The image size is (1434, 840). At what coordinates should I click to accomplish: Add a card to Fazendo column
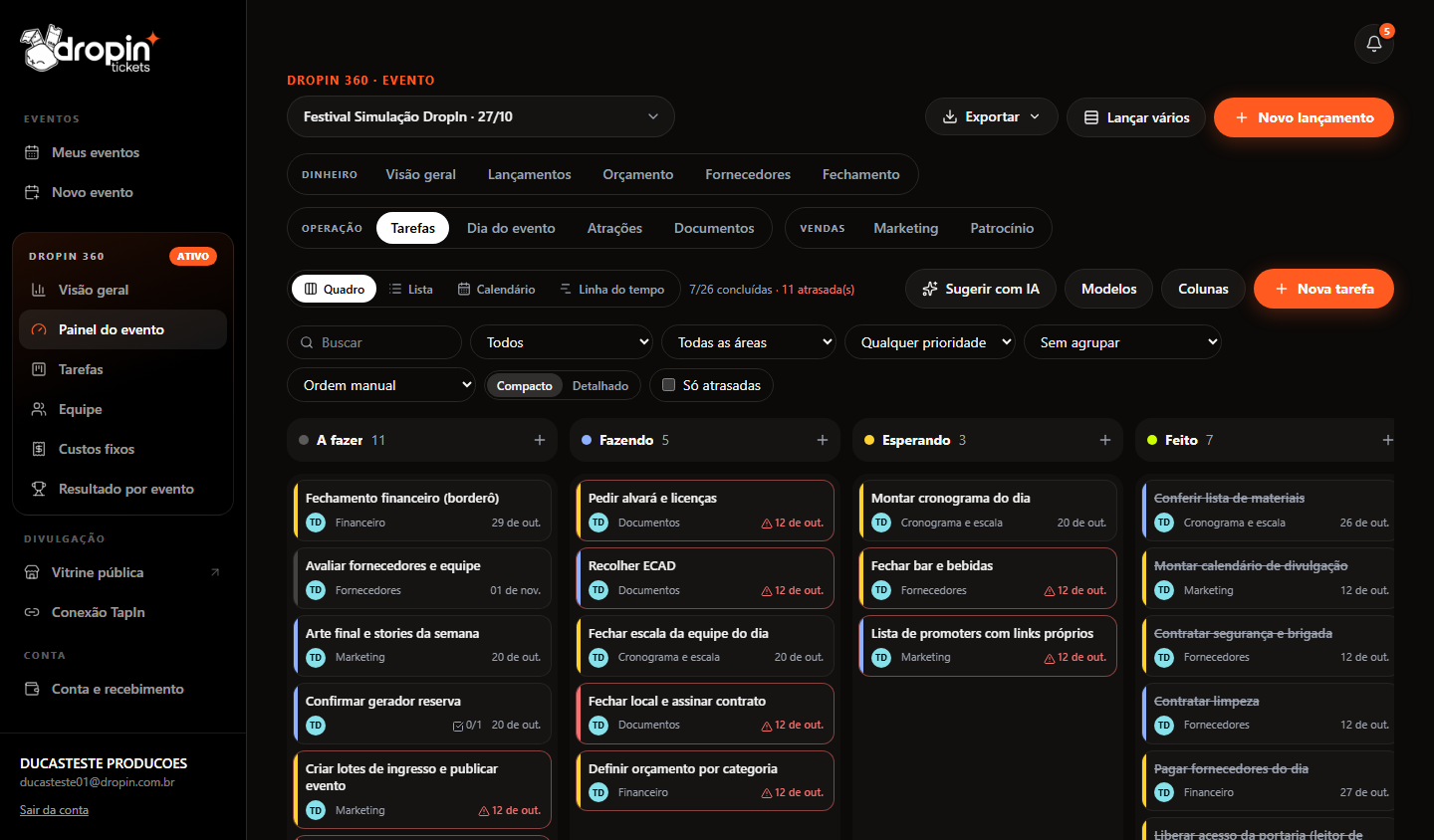823,440
